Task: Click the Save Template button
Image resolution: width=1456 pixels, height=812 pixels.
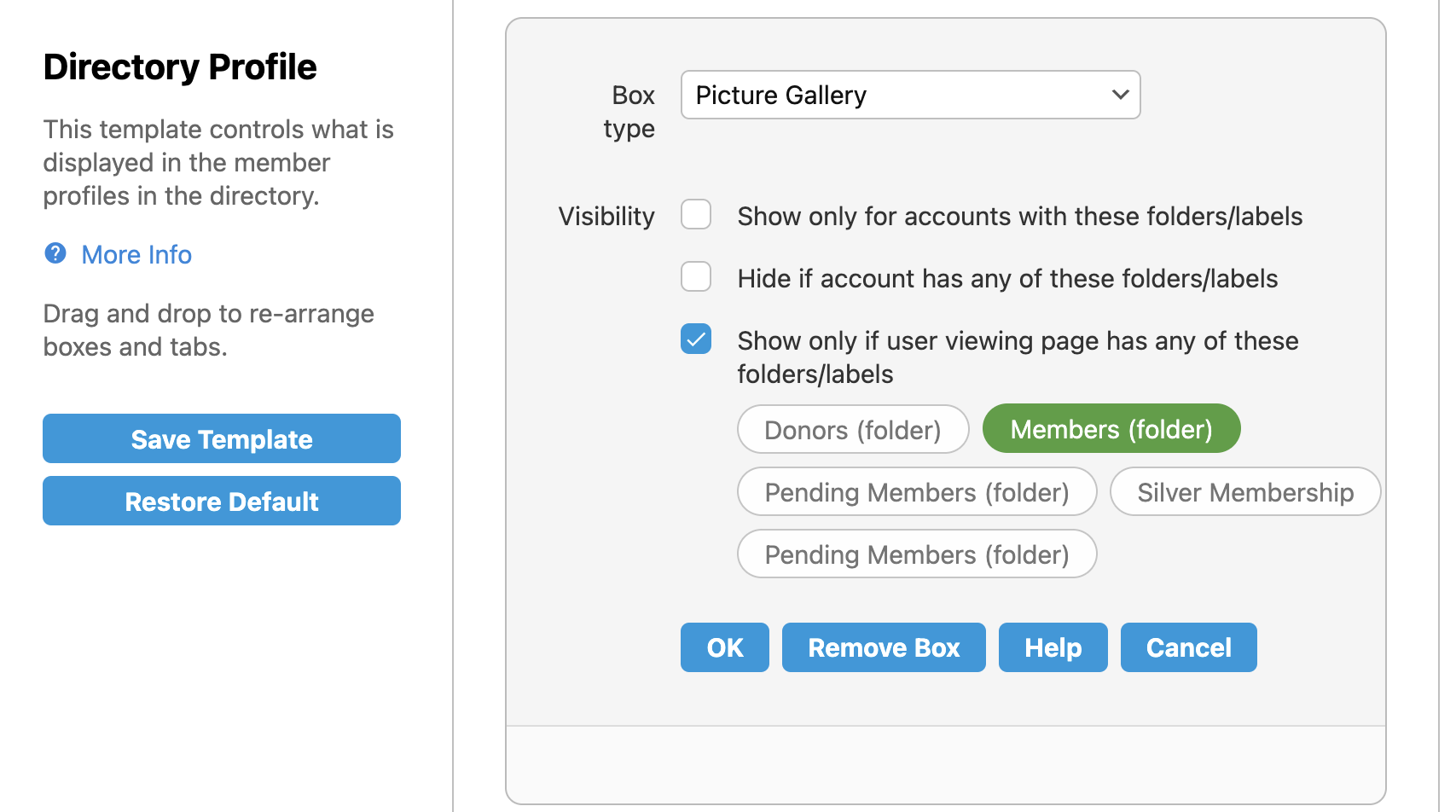Action: (x=222, y=439)
